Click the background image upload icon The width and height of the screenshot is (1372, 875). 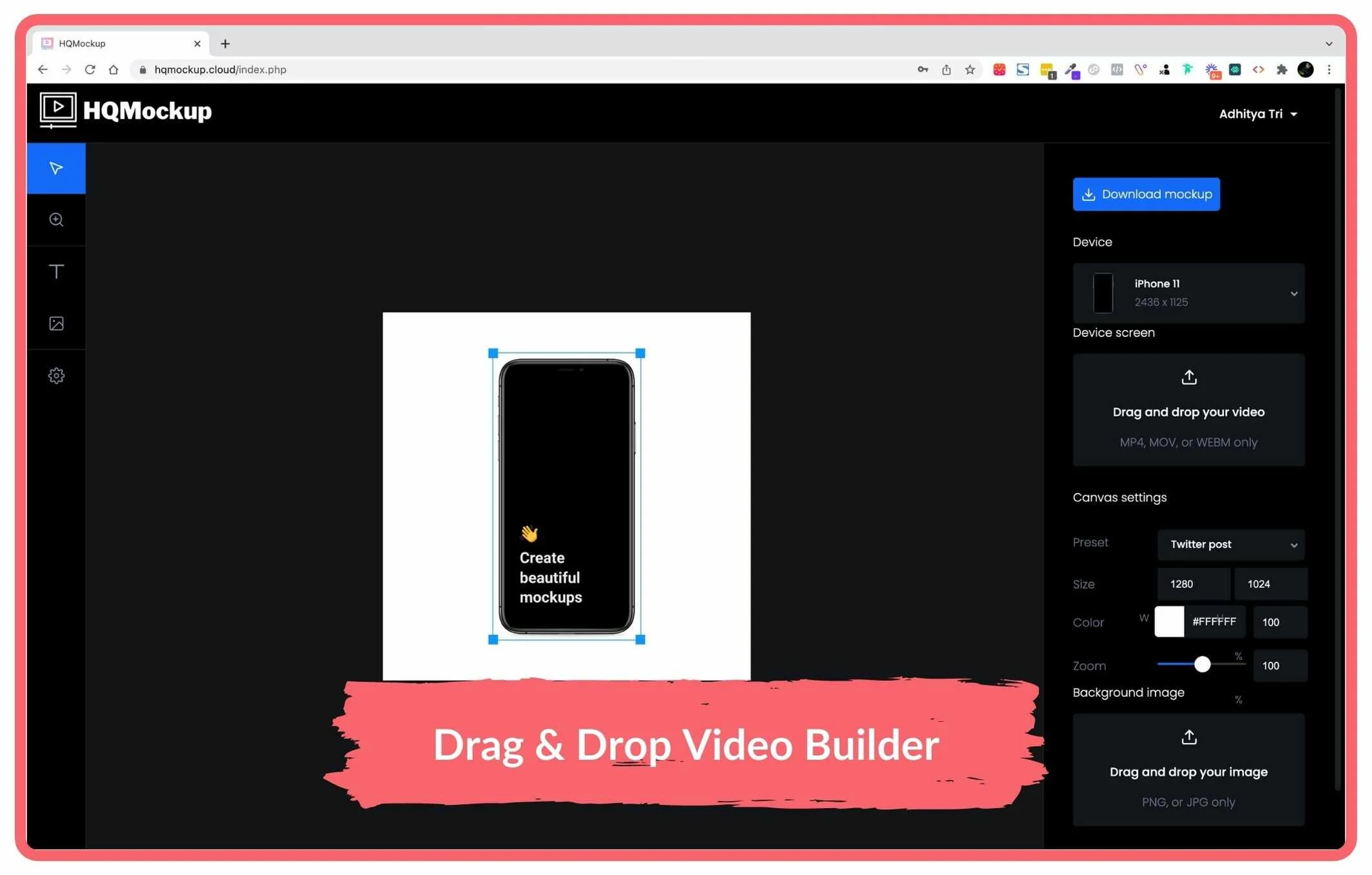click(1188, 737)
